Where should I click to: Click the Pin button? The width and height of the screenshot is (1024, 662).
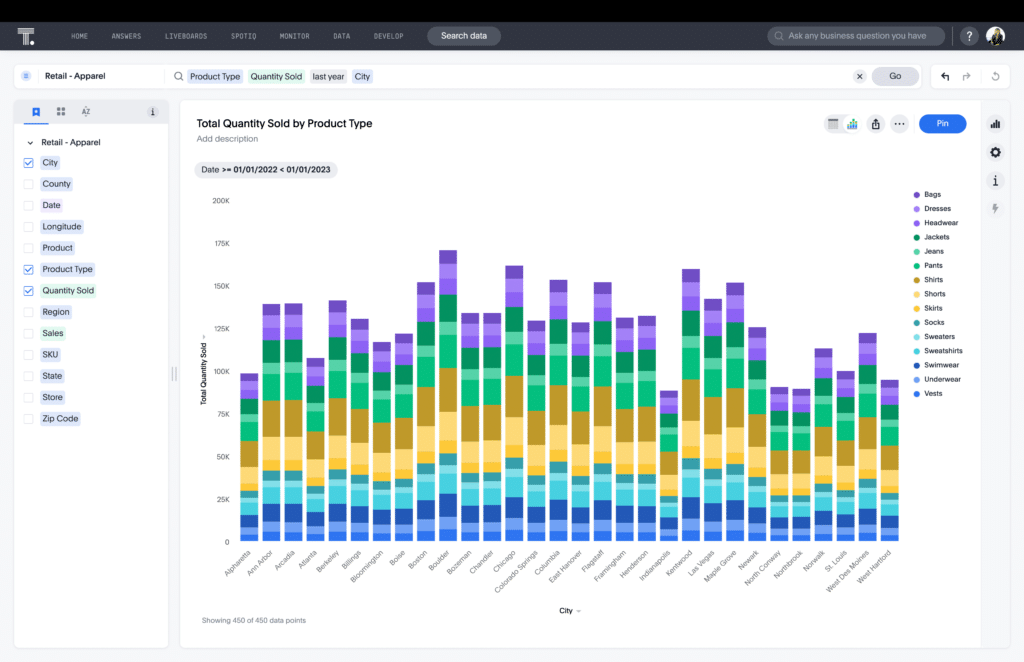[942, 123]
